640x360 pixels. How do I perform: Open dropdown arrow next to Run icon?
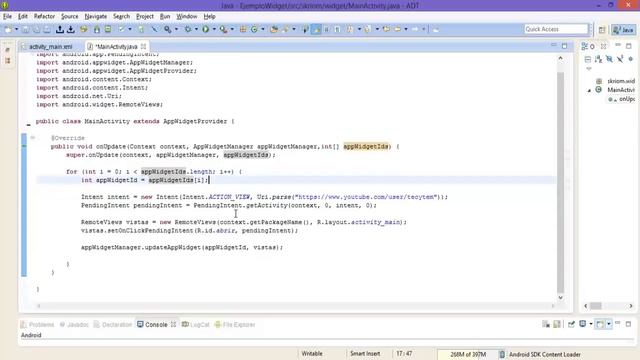[214, 29]
